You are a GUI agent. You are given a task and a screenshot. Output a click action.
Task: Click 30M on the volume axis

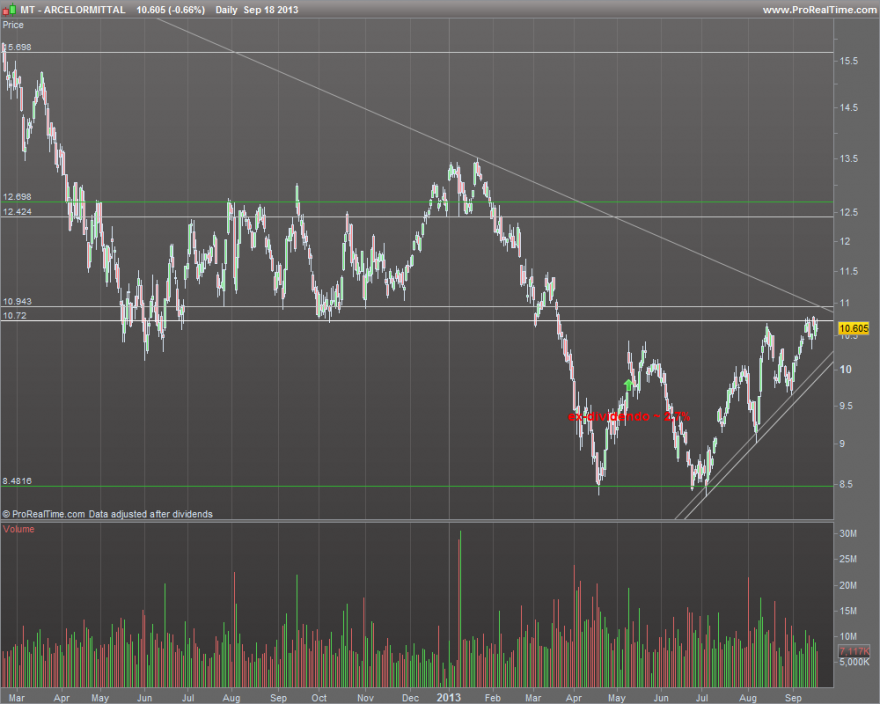(x=848, y=533)
